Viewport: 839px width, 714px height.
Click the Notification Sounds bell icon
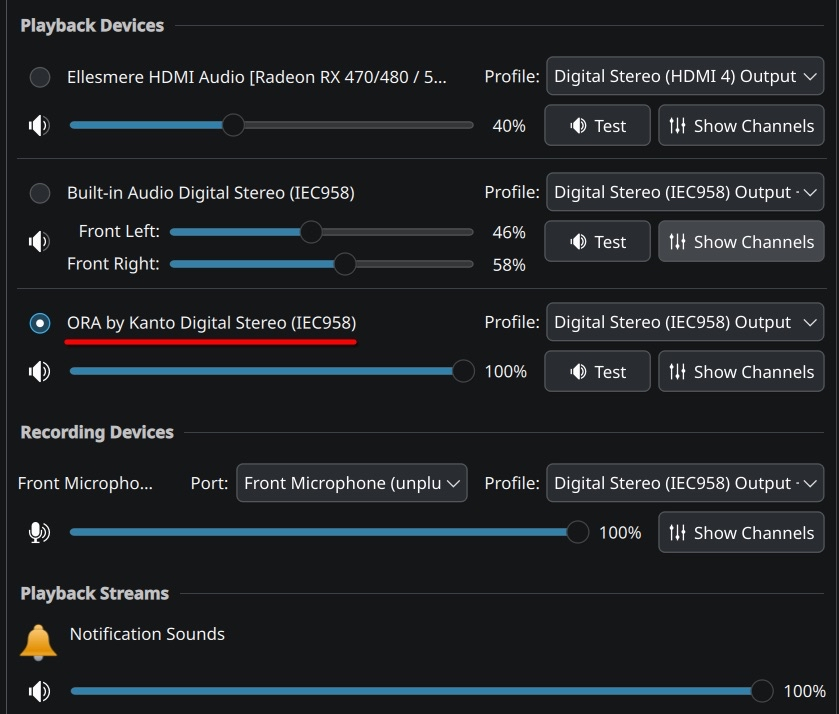pos(39,642)
